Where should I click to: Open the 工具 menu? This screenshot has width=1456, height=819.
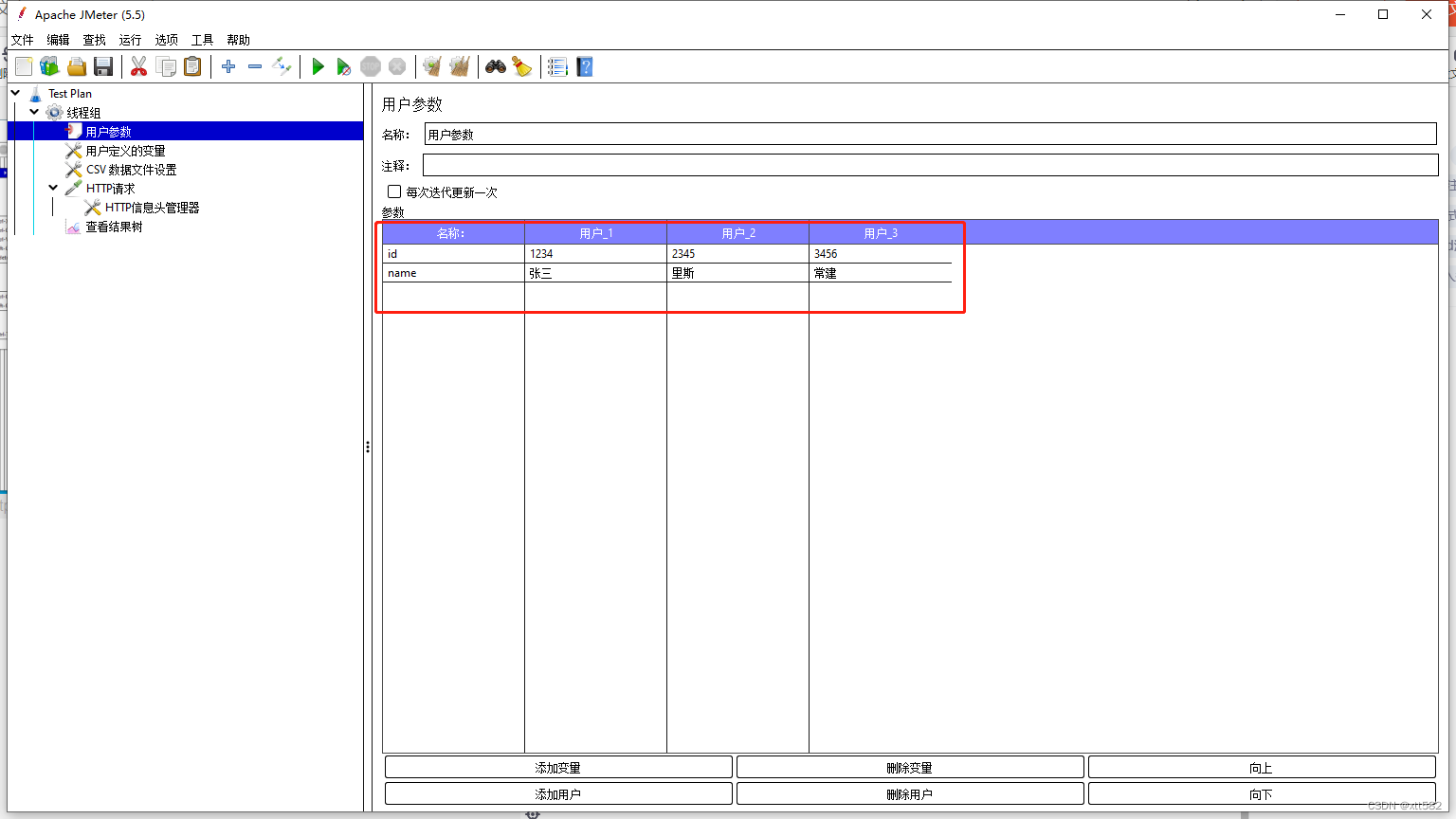[x=202, y=40]
